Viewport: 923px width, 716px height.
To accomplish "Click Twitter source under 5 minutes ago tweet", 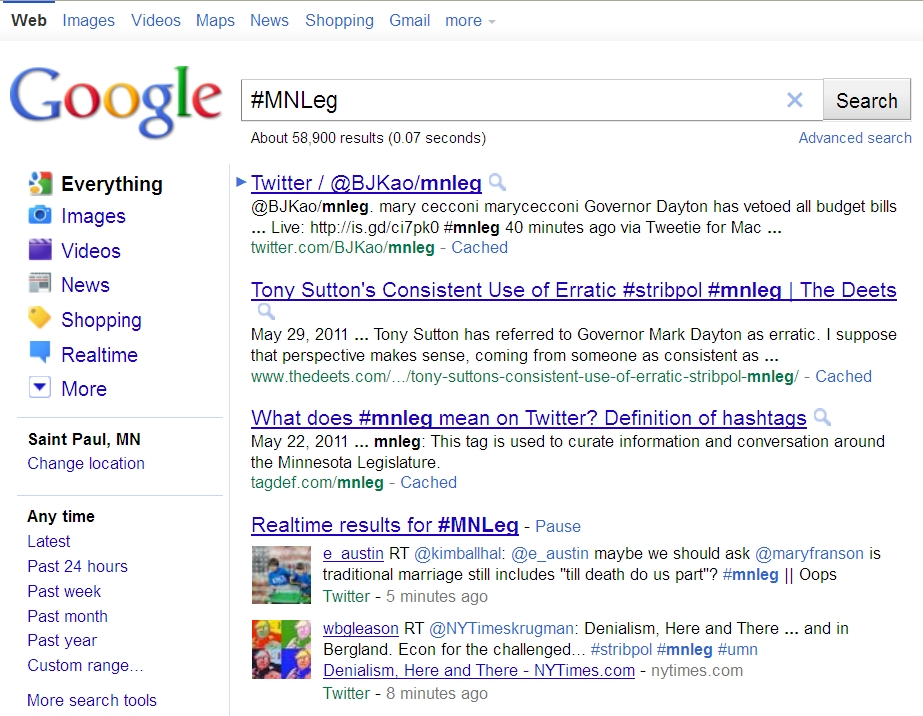I will coord(346,596).
